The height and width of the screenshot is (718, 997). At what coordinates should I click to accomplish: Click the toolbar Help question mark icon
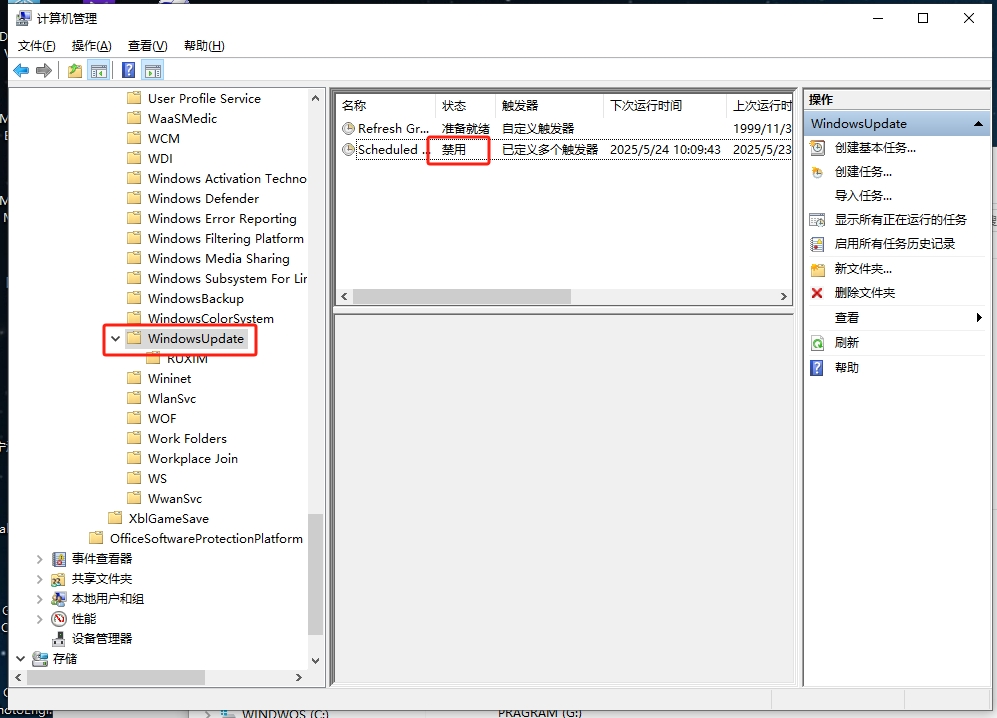pyautogui.click(x=128, y=70)
